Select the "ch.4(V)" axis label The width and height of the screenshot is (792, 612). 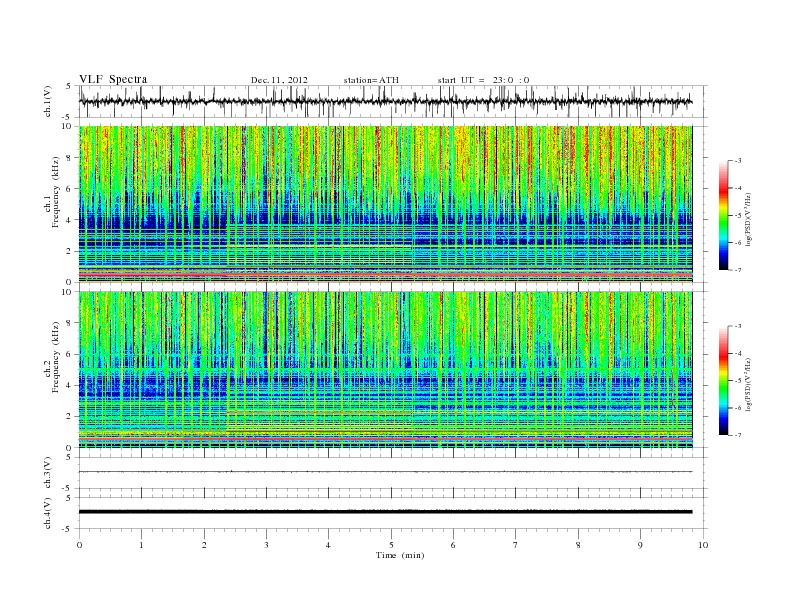coord(48,513)
